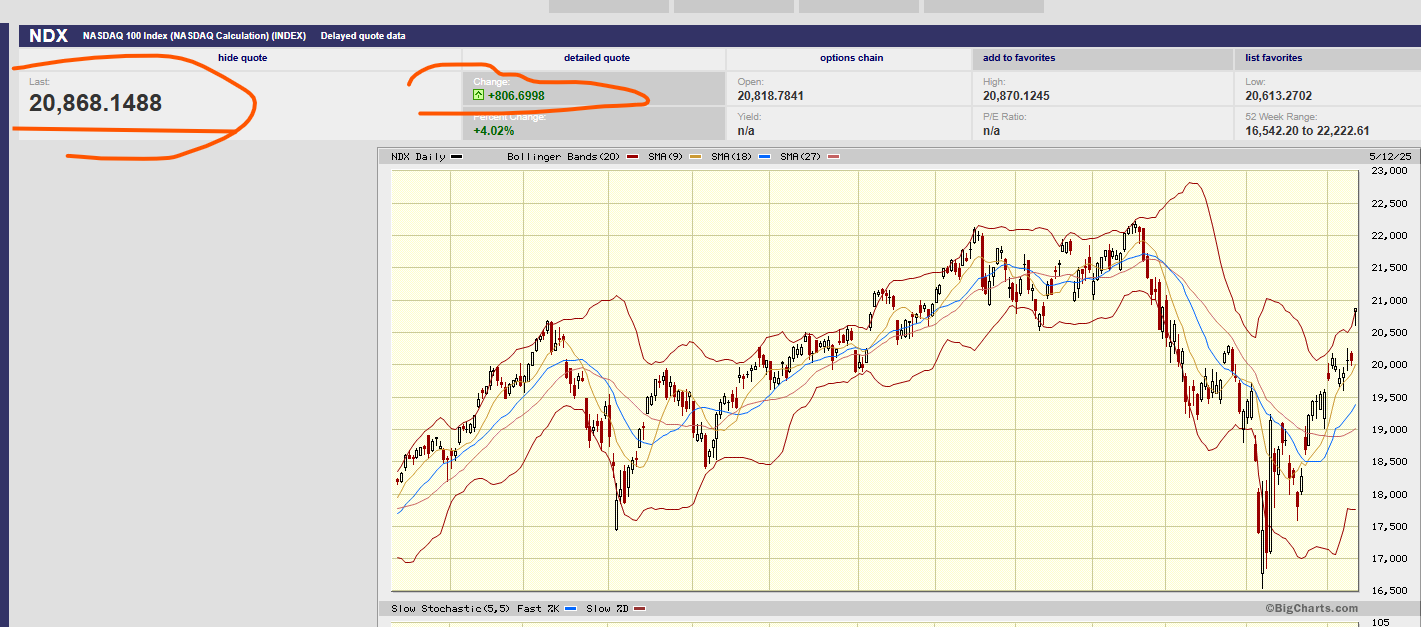Click the blue Fast %K legend swatch
1421x627 pixels.
pyautogui.click(x=571, y=608)
